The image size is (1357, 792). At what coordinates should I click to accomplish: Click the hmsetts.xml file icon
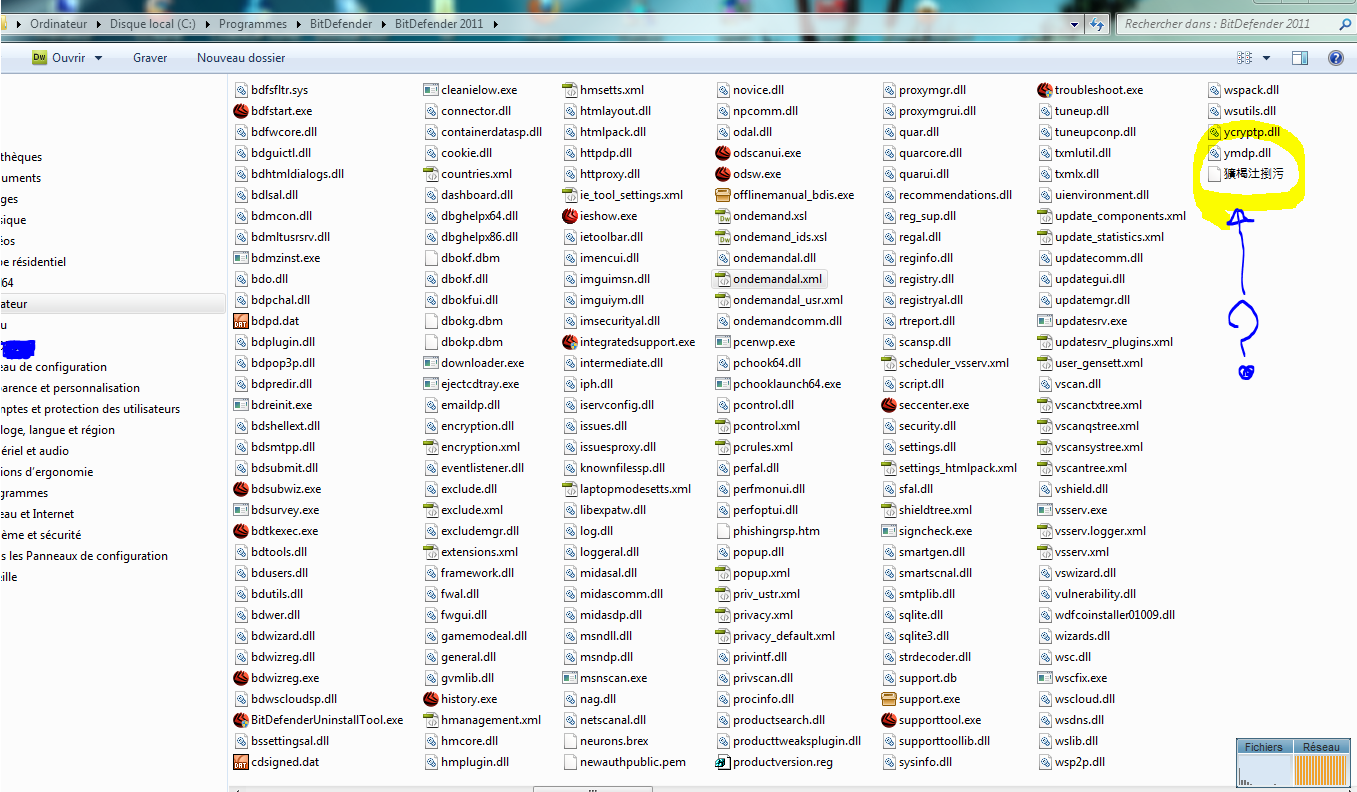coord(570,90)
